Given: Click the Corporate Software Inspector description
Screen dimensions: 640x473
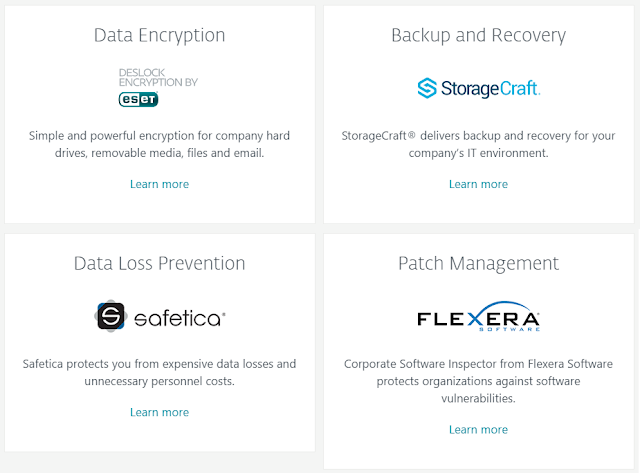Looking at the screenshot, I should tap(478, 381).
